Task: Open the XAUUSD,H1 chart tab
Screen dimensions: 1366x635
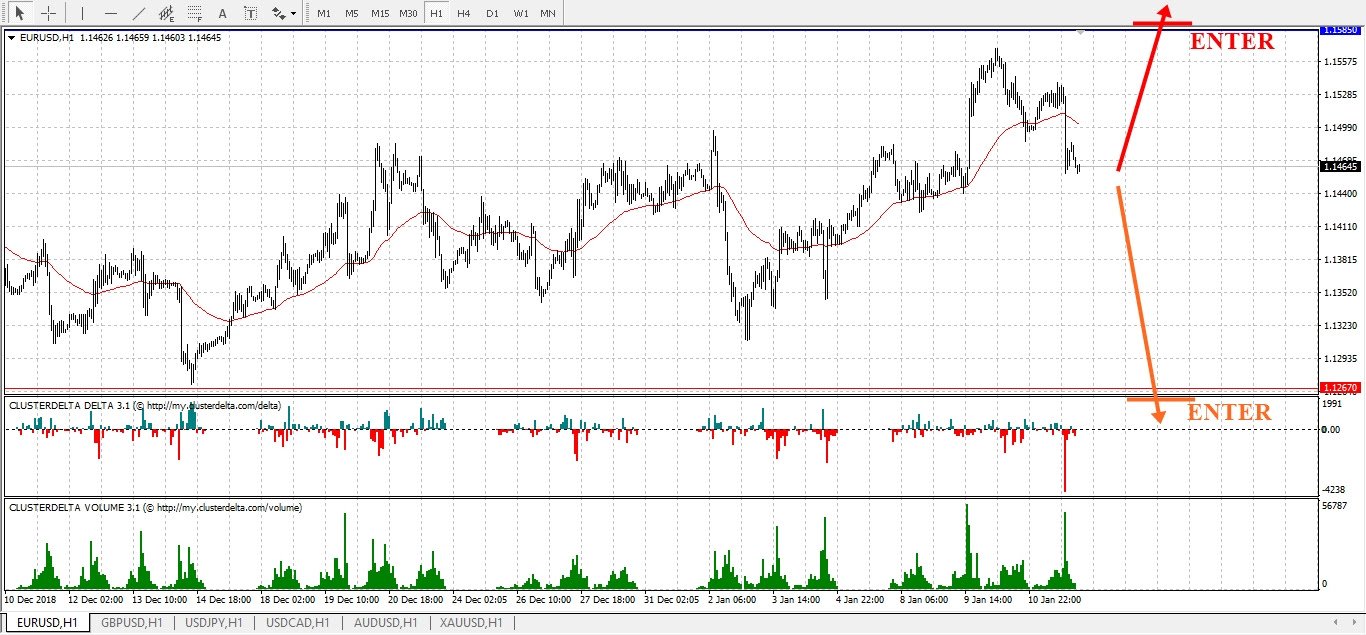Action: click(470, 623)
